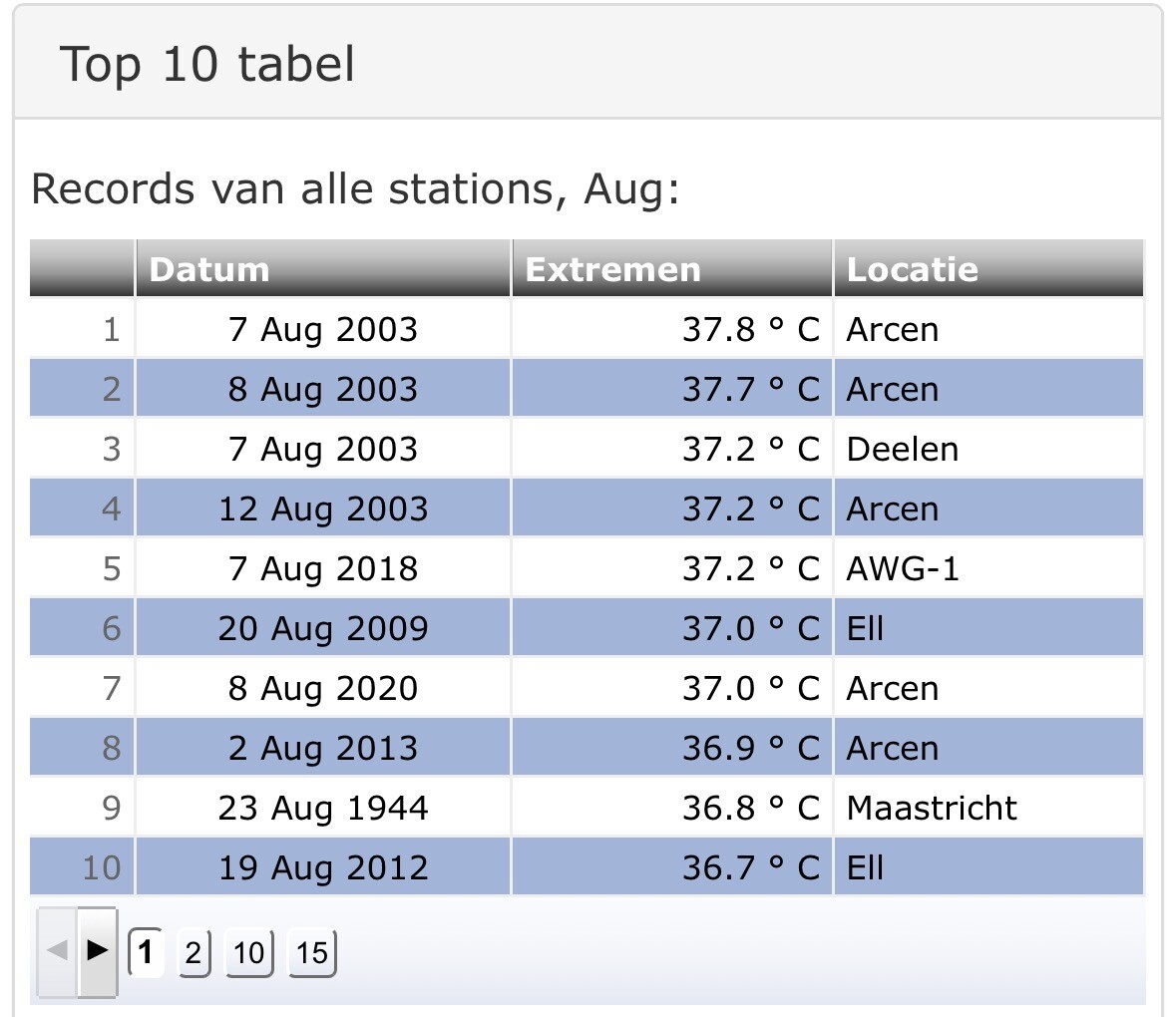
Task: Click the previous page arrow icon
Action: pyautogui.click(x=57, y=951)
